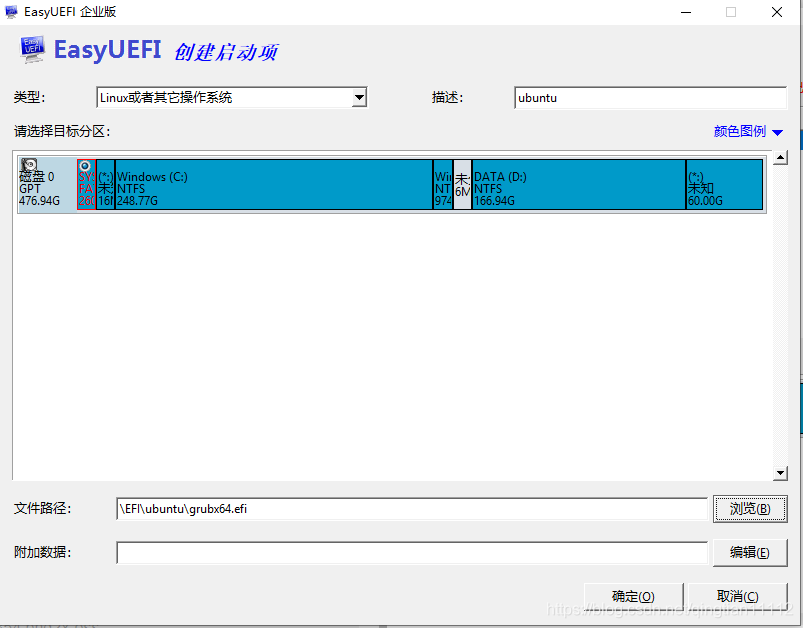The height and width of the screenshot is (628, 803).
Task: Click the EasyUEFI title bar app icon
Action: coord(11,12)
